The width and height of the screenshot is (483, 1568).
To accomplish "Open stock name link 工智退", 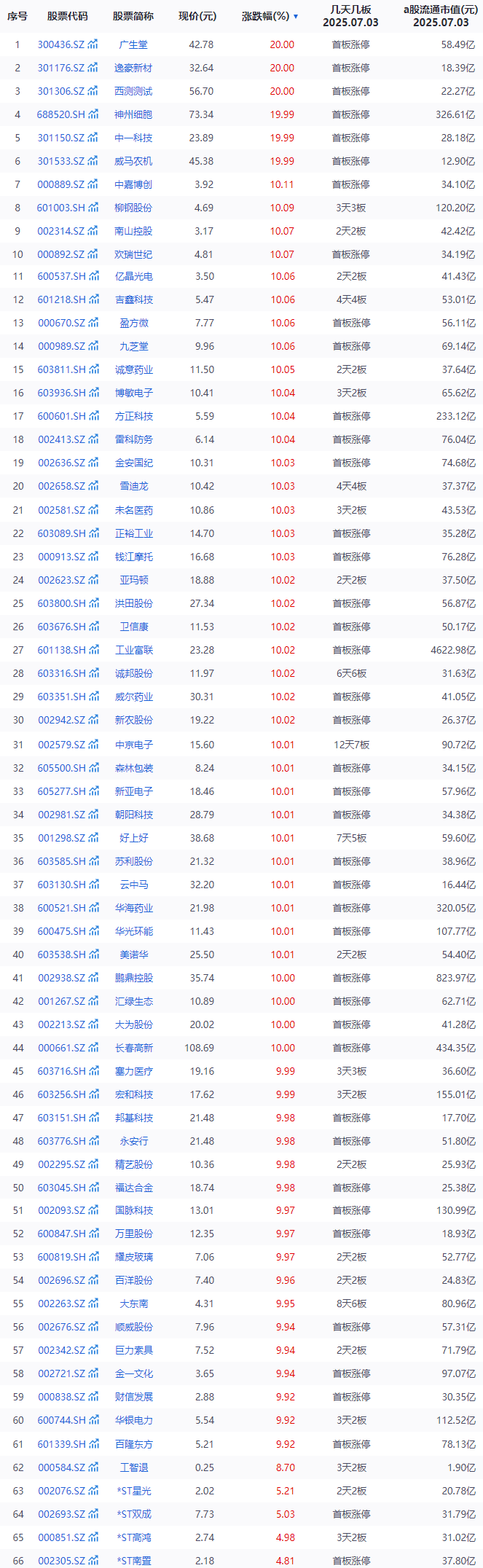I will coord(133,1467).
